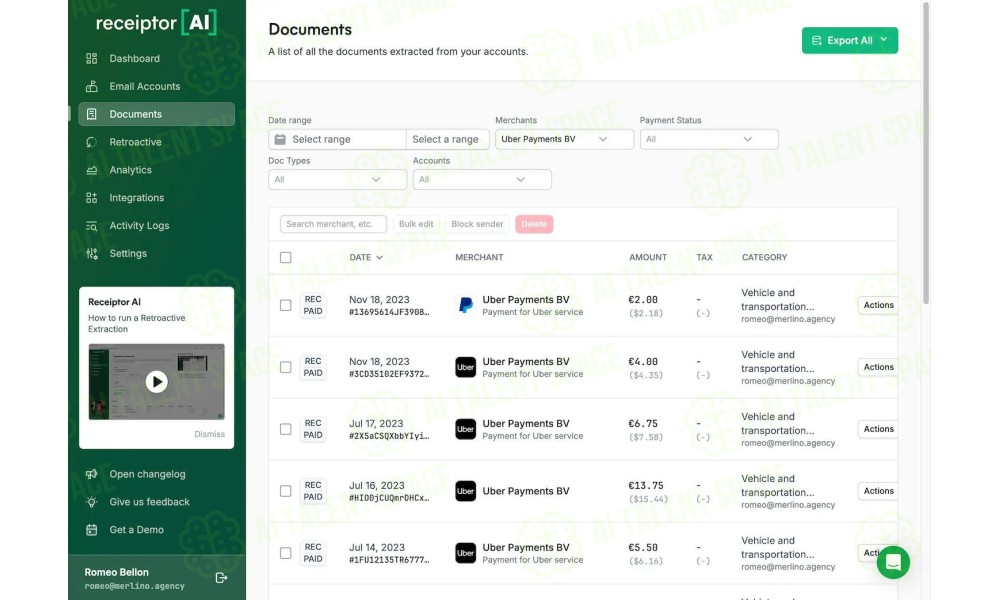Check the box for the €2.00 Nov 18 row
1000x600 pixels.
click(x=286, y=305)
